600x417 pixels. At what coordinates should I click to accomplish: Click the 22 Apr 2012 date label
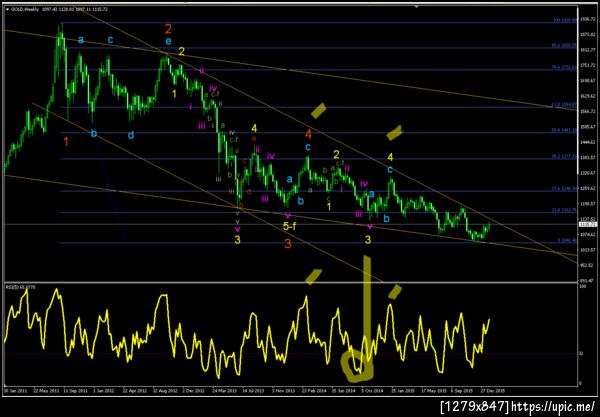[x=135, y=391]
